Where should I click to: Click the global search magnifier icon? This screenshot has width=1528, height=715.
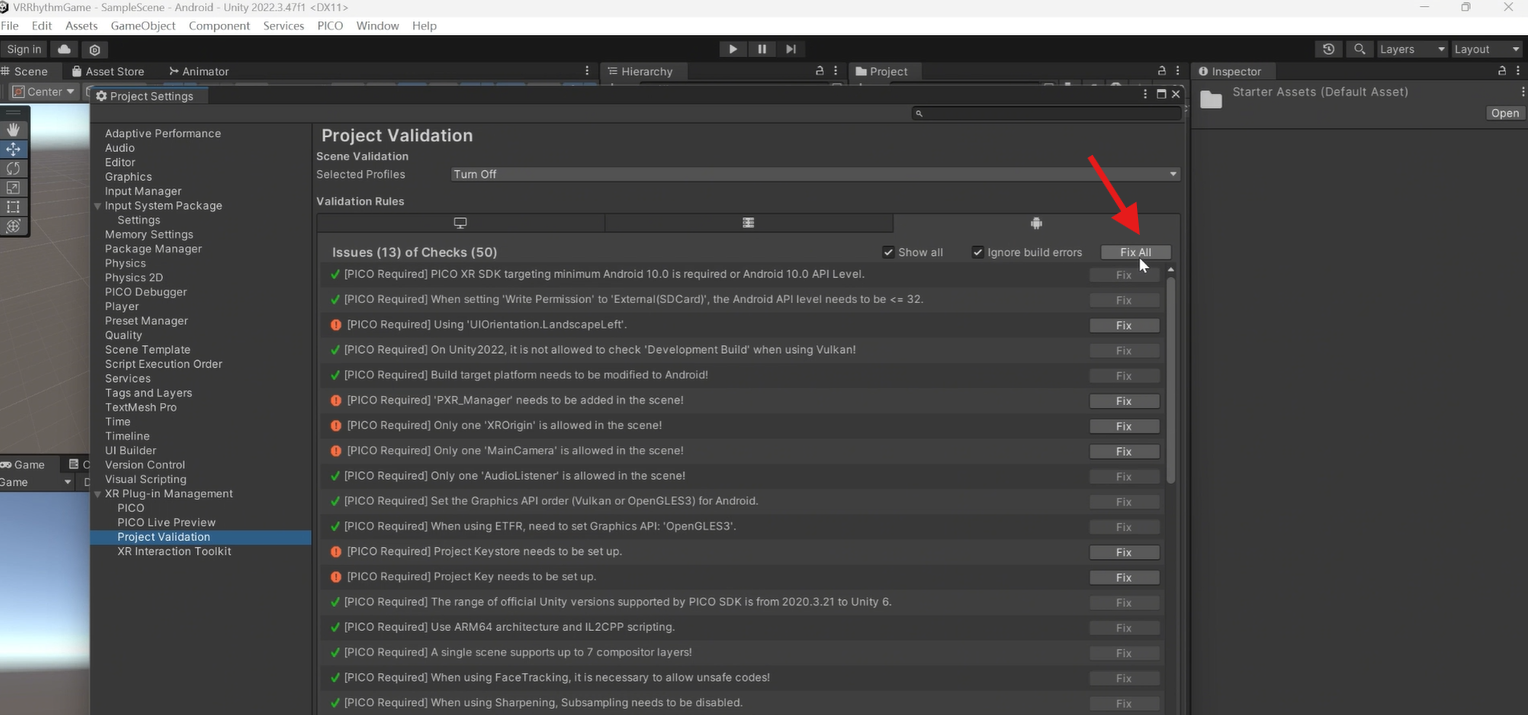[x=1359, y=49]
